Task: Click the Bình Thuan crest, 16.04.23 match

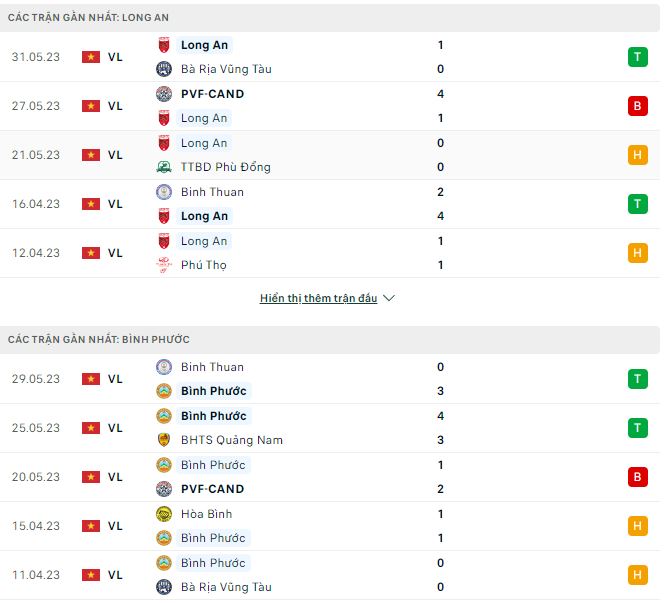Action: click(x=164, y=192)
